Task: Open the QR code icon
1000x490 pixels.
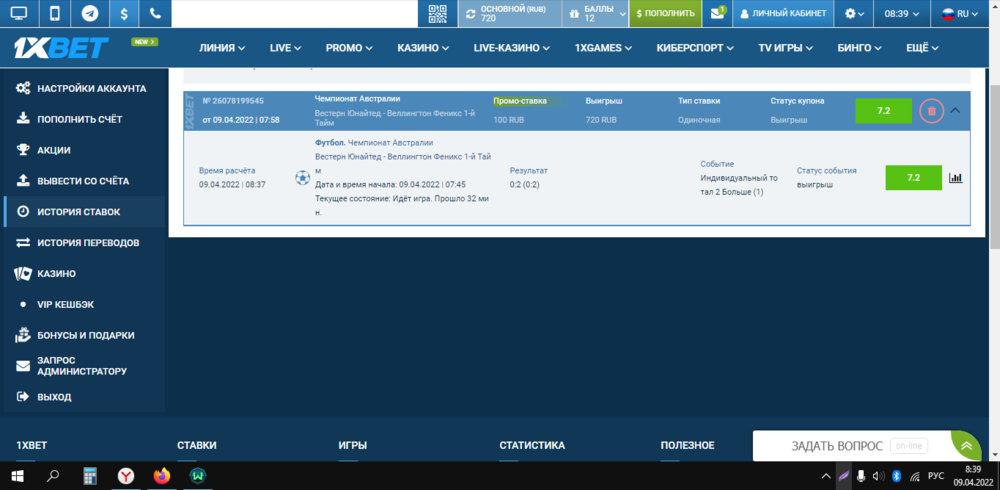Action: coord(438,13)
